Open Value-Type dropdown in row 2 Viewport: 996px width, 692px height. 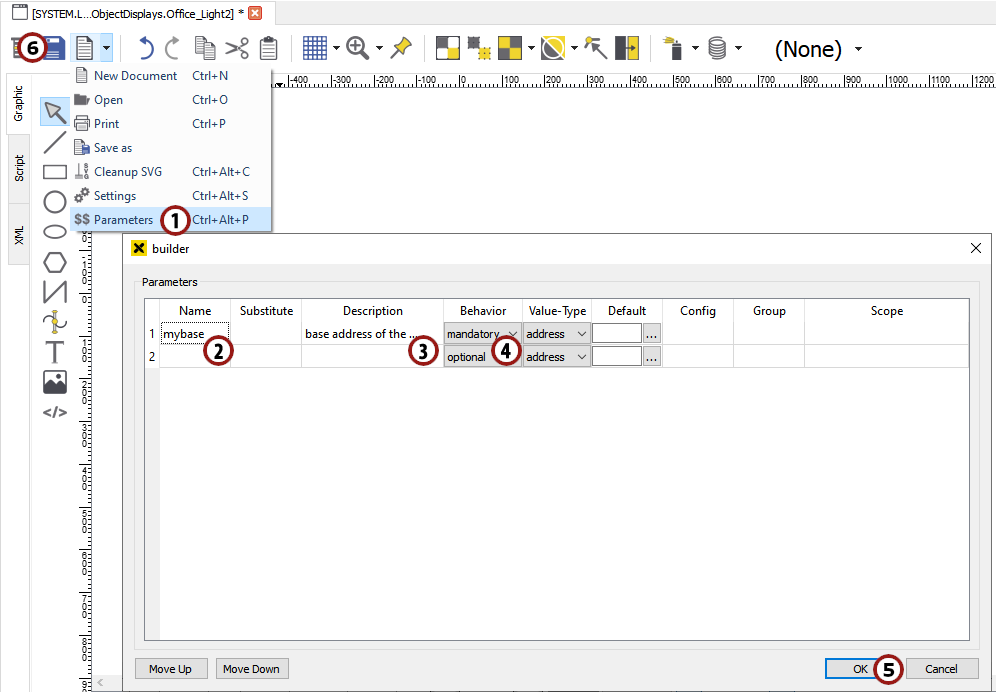coord(556,357)
